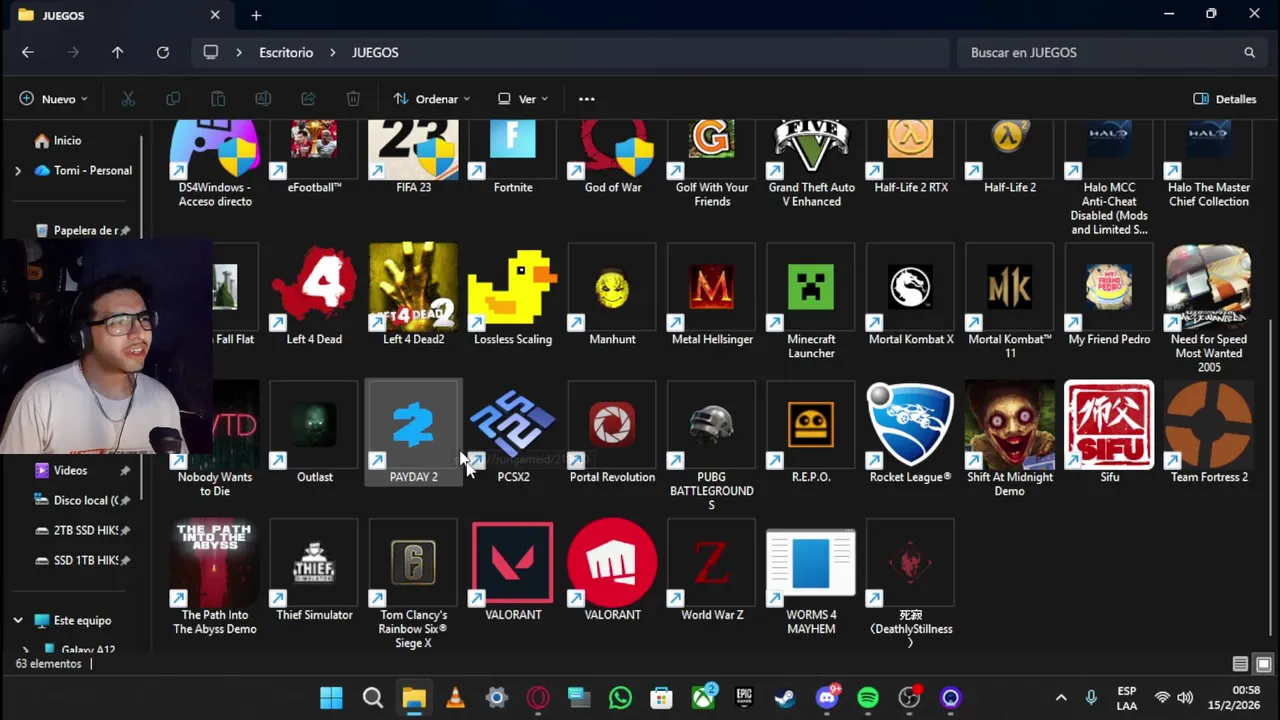Click the file list vertical scrollbar
Image resolution: width=1280 pixels, height=720 pixels.
tap(1272, 477)
